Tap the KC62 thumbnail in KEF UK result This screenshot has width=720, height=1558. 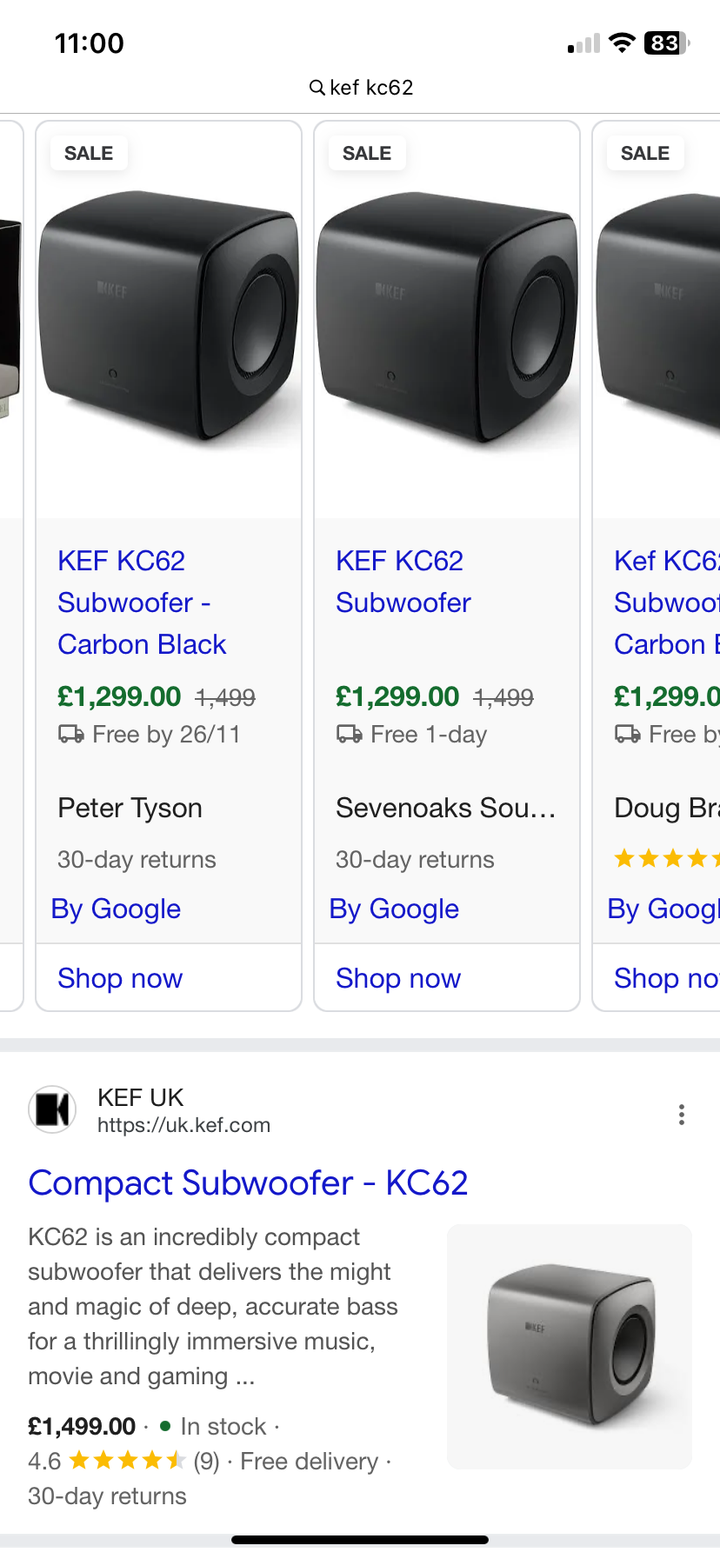coord(569,1346)
